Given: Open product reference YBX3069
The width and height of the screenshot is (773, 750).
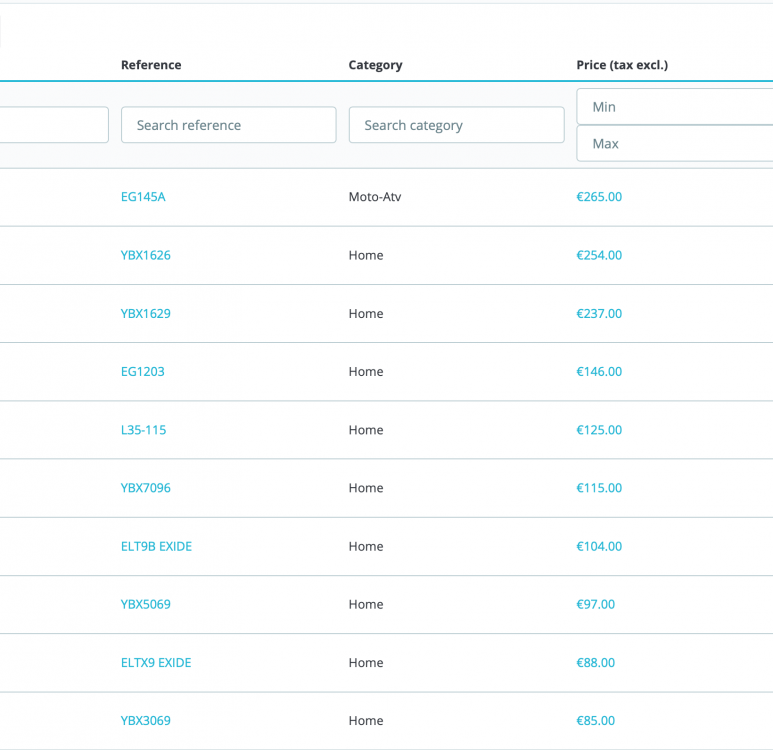Looking at the screenshot, I should 146,720.
